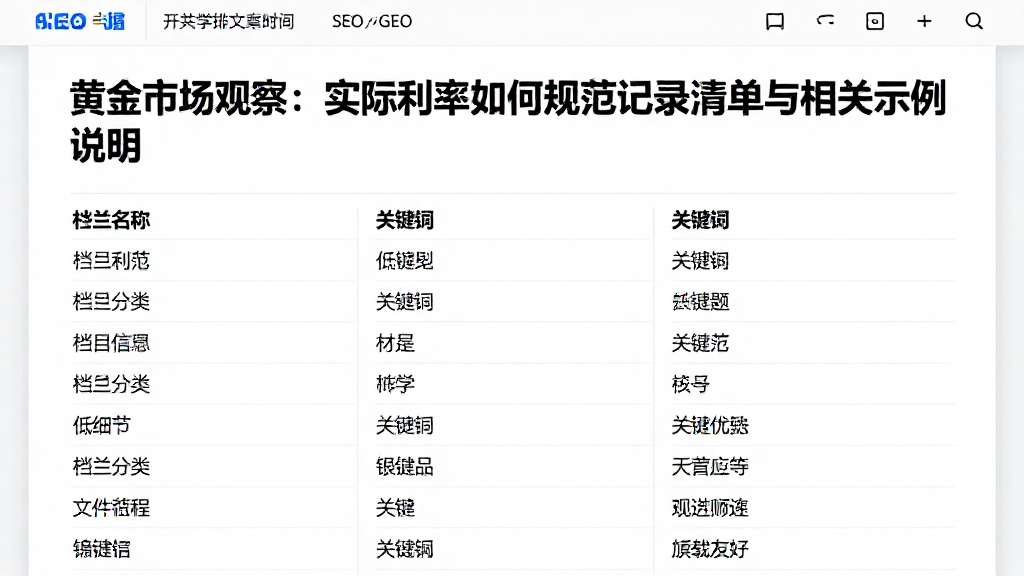Viewport: 1024px width, 576px height.
Task: Select the first-column cell beside 材是
Action: 111,343
